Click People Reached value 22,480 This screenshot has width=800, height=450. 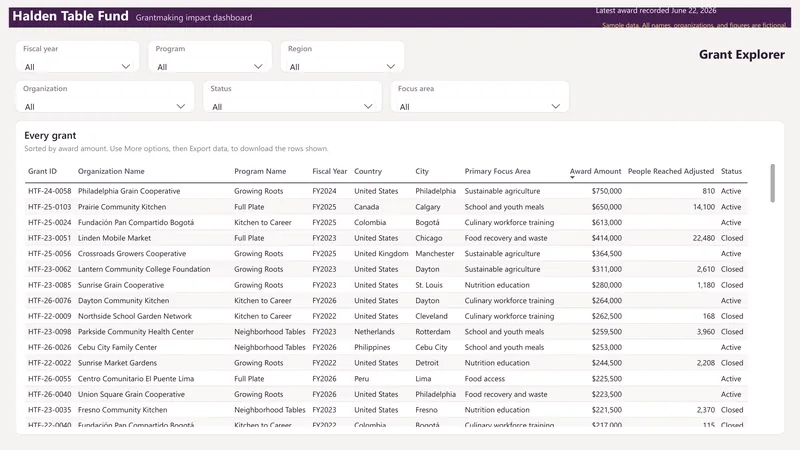(704, 238)
